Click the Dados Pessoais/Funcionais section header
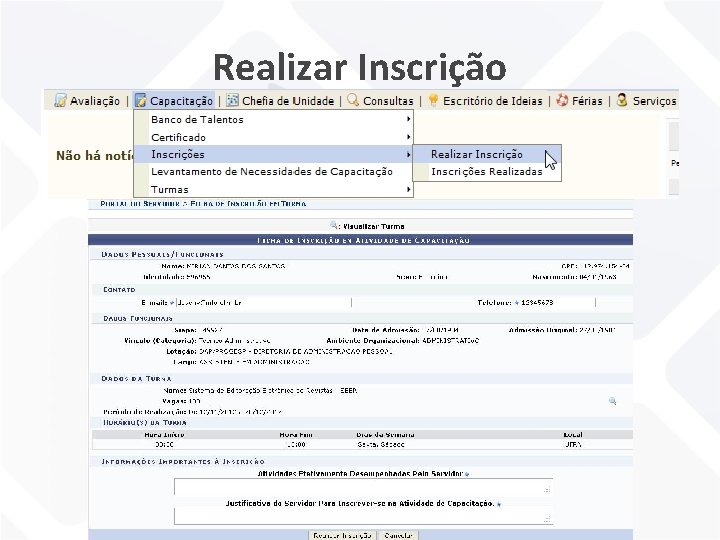 [x=163, y=254]
